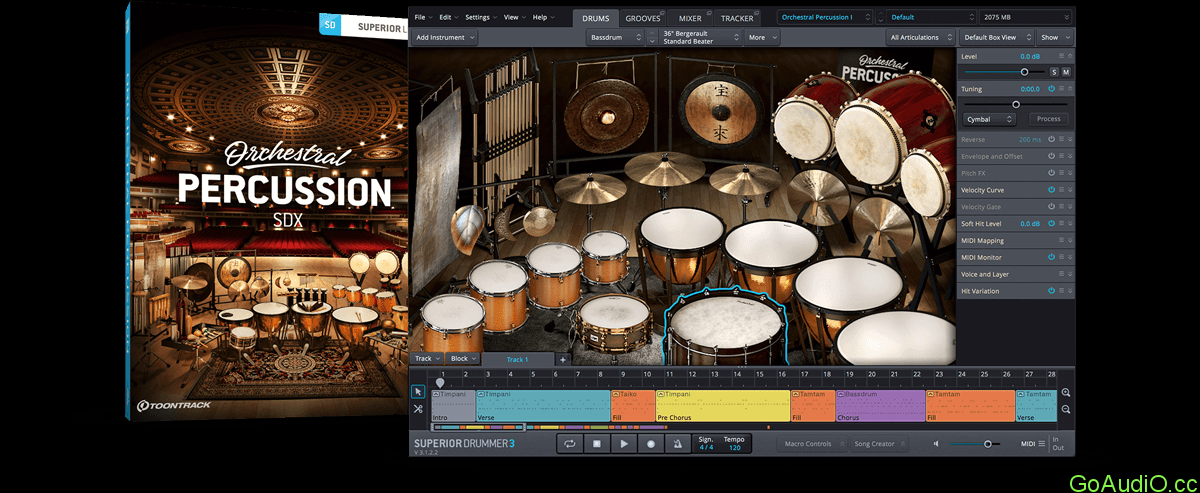
Task: Adjust the master volume slider
Action: point(987,444)
